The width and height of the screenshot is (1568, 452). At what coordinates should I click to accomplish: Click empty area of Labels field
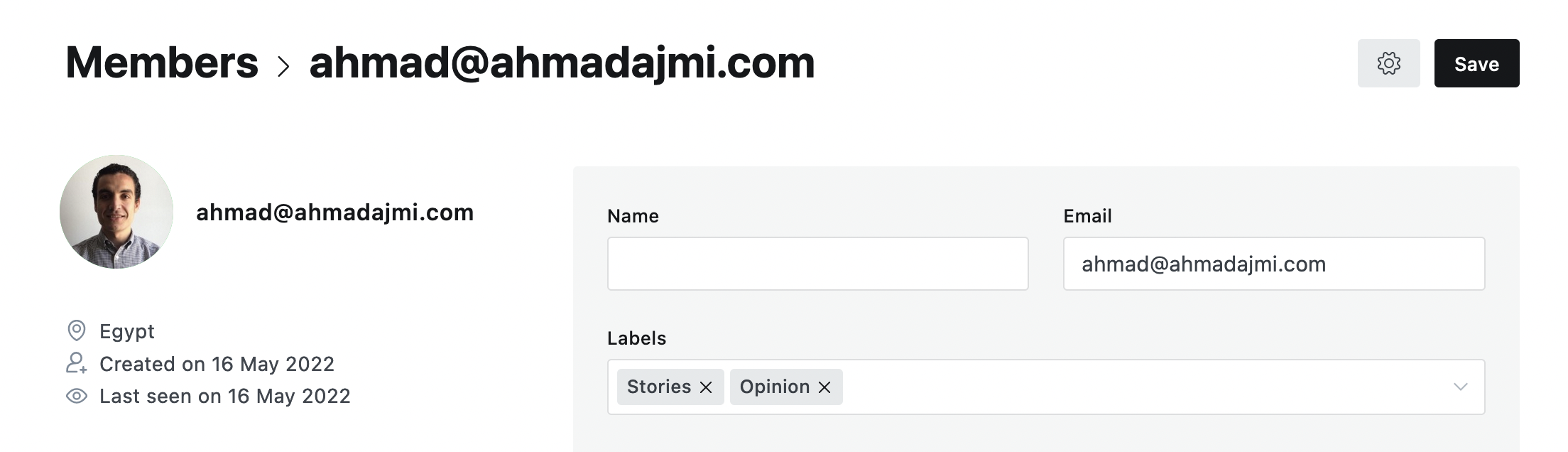[x=1143, y=387]
